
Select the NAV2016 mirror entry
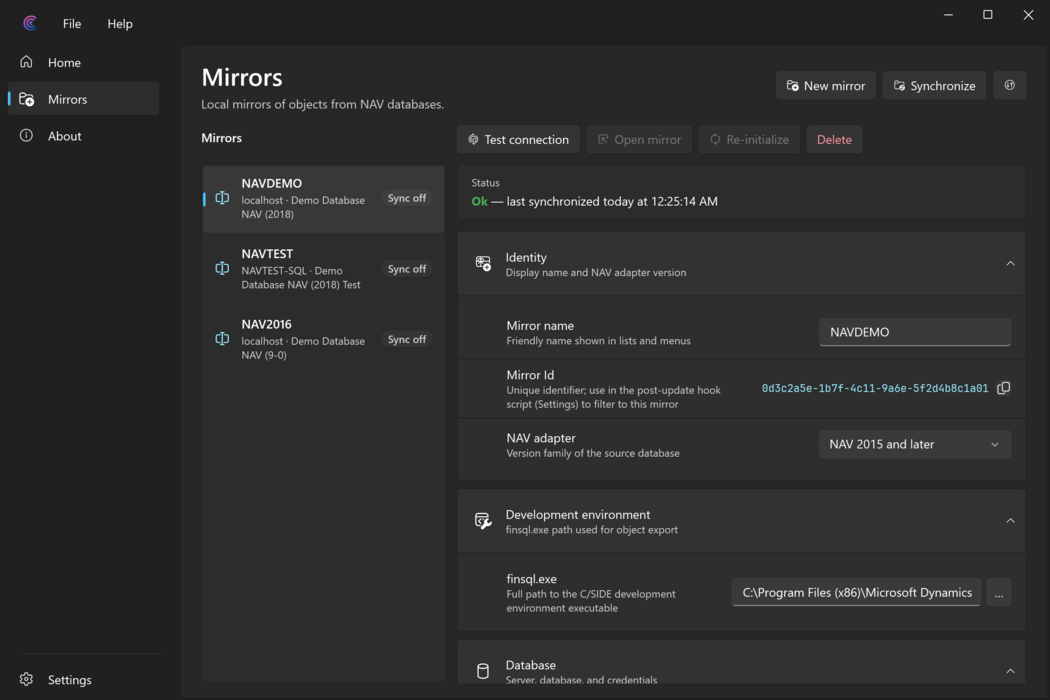[323, 340]
